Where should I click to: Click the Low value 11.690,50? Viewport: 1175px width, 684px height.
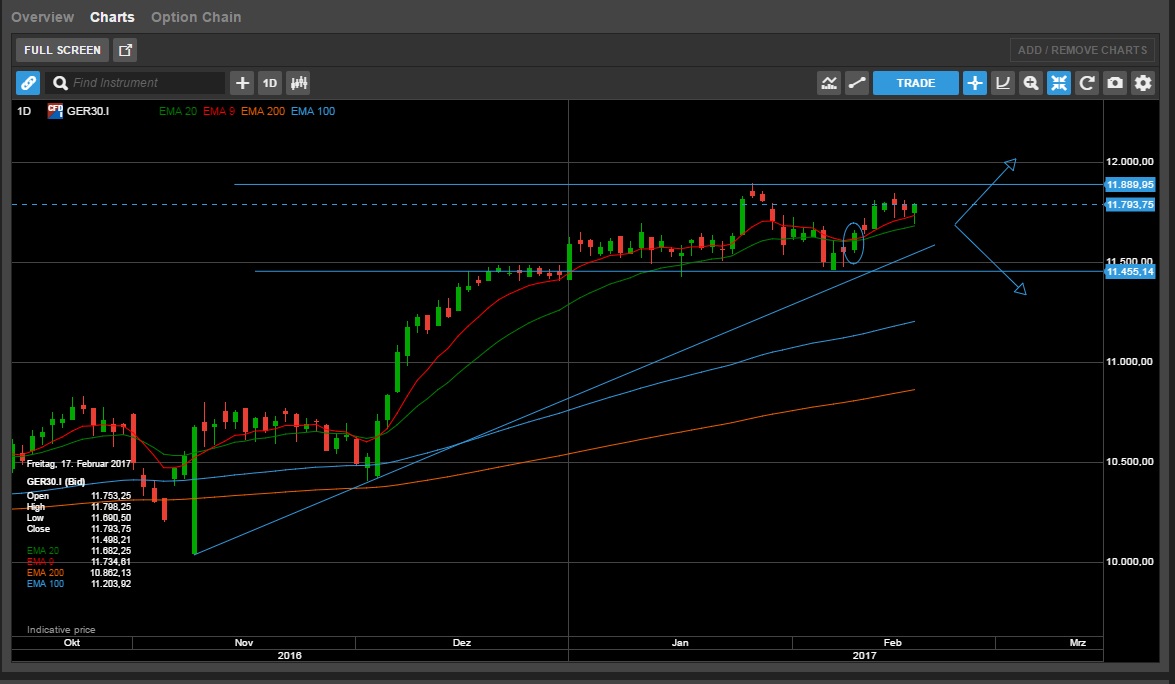point(111,518)
